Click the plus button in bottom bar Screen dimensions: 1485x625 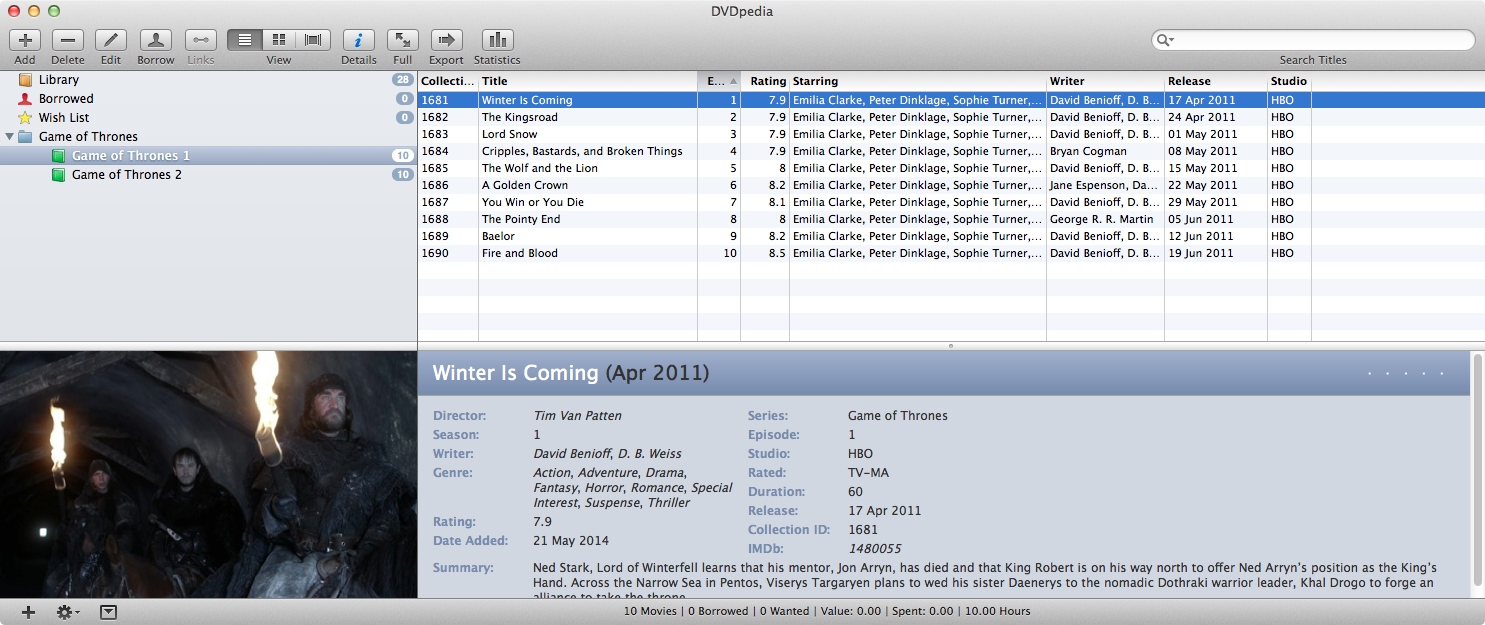click(28, 612)
